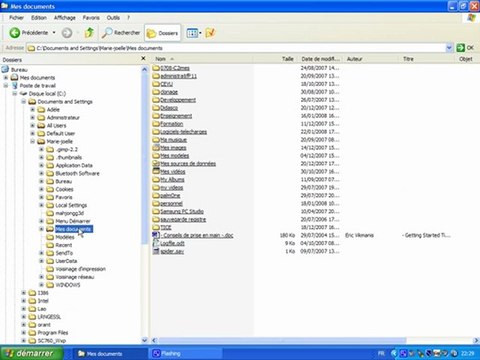Click the OK go button
This screenshot has height=360, width=480.
465,48
